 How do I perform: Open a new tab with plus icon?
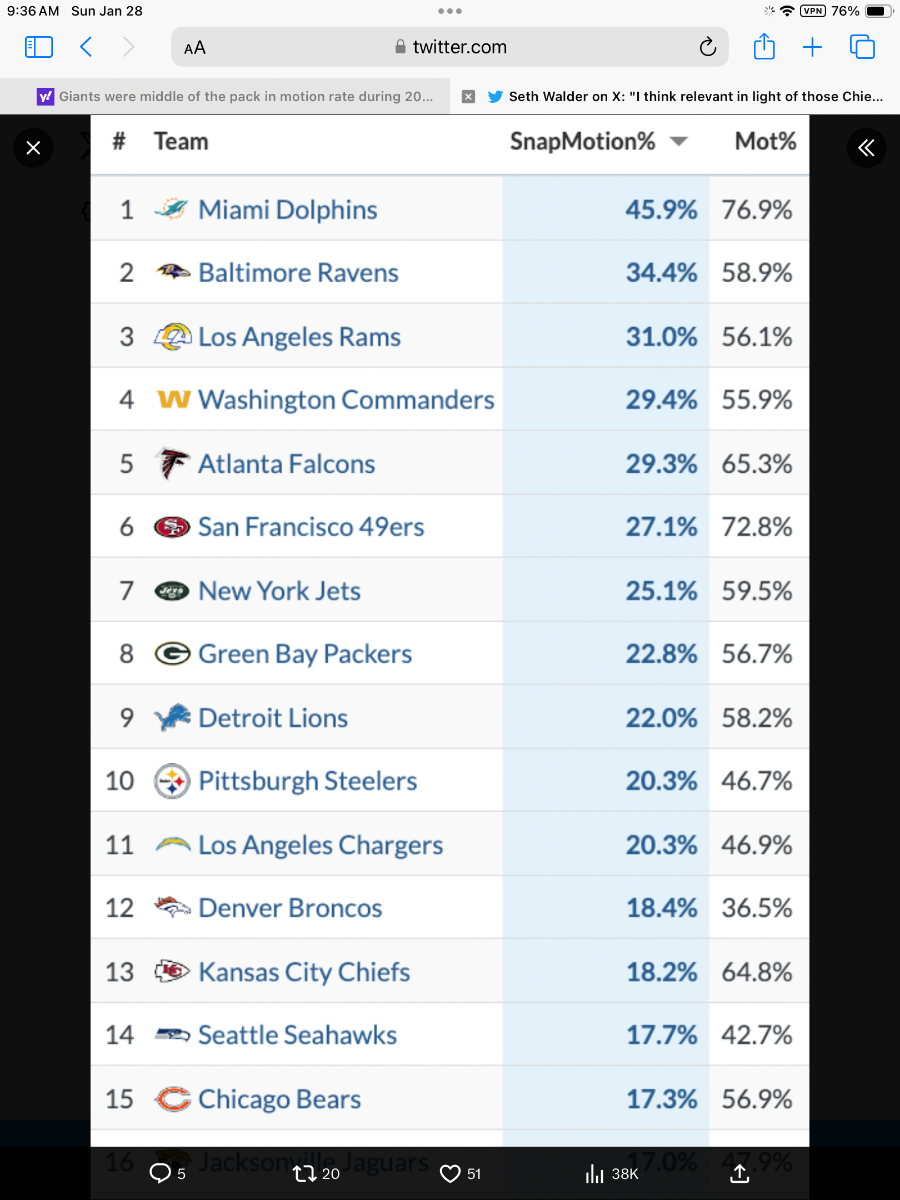(x=812, y=47)
